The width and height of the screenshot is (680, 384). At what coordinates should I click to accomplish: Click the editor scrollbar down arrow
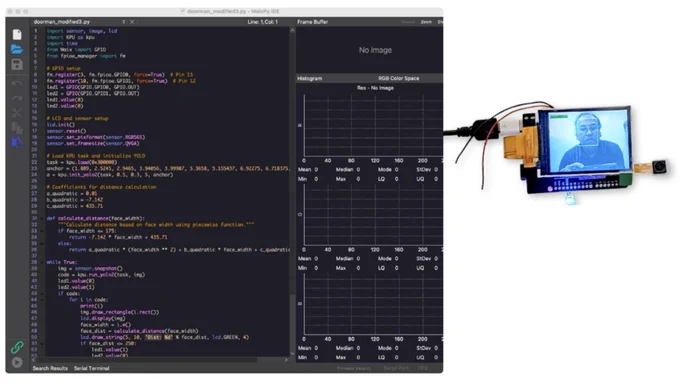292,354
